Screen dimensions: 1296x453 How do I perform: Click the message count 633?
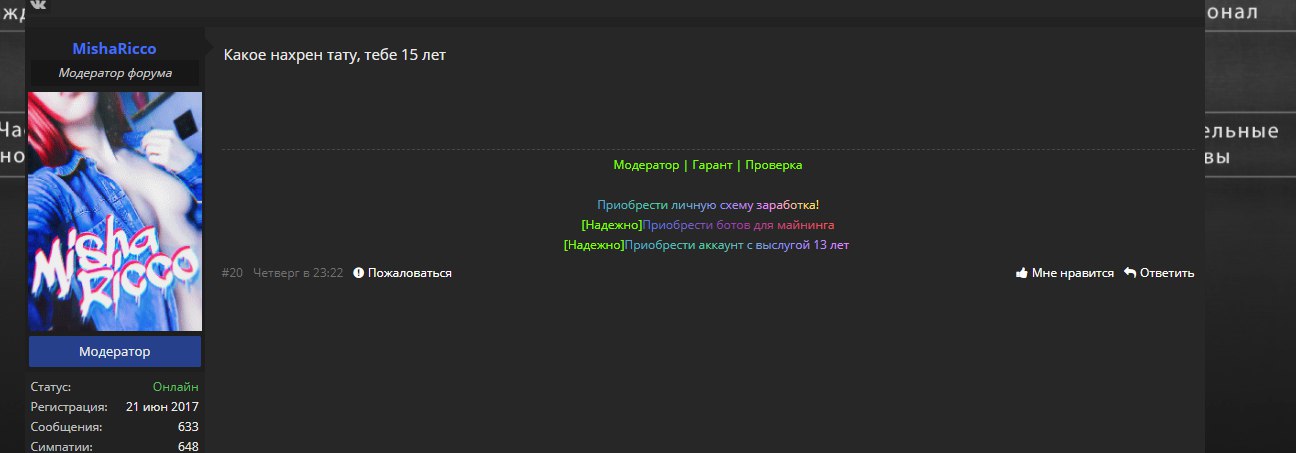point(189,427)
